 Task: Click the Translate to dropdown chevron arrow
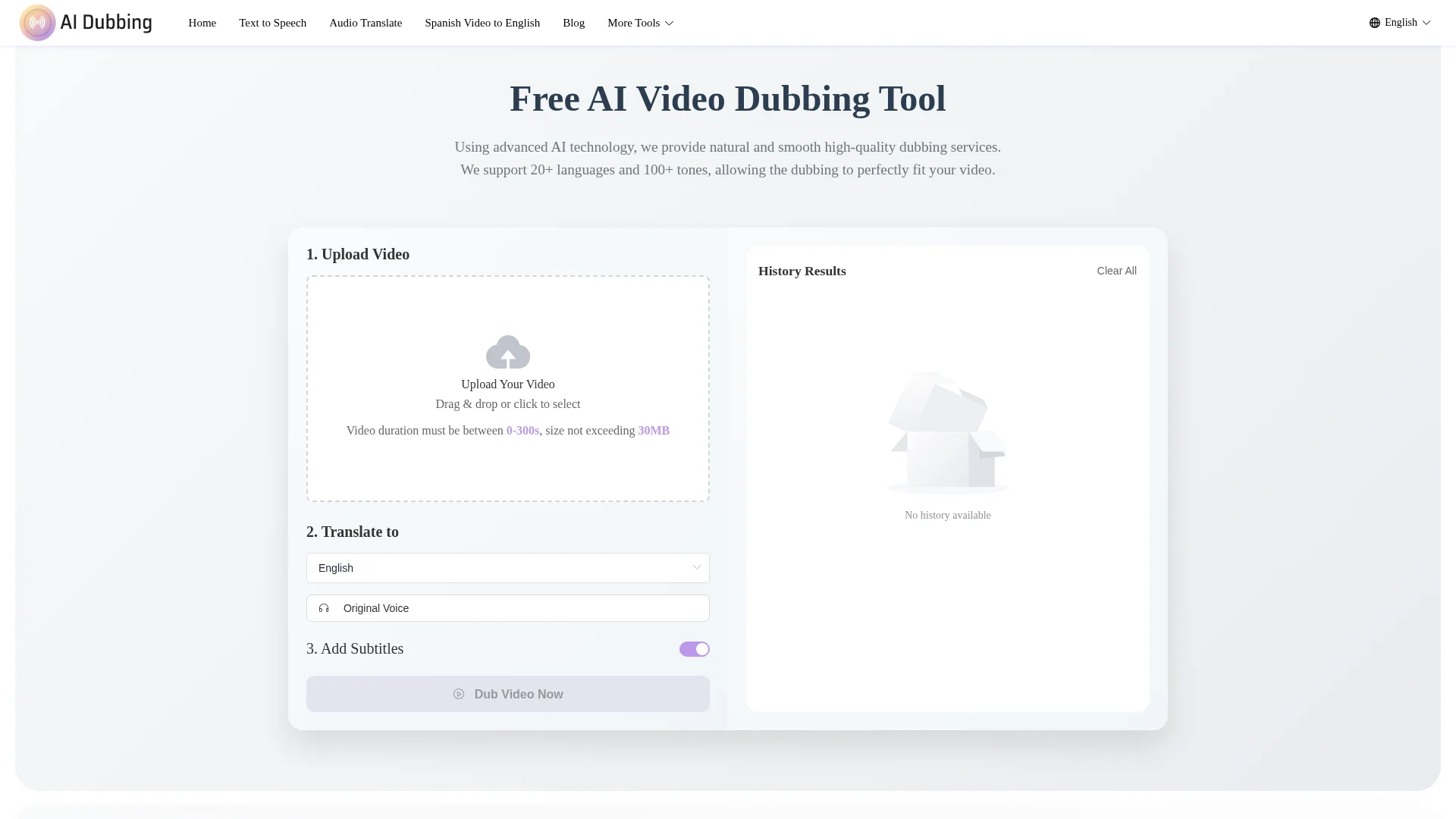coord(696,568)
